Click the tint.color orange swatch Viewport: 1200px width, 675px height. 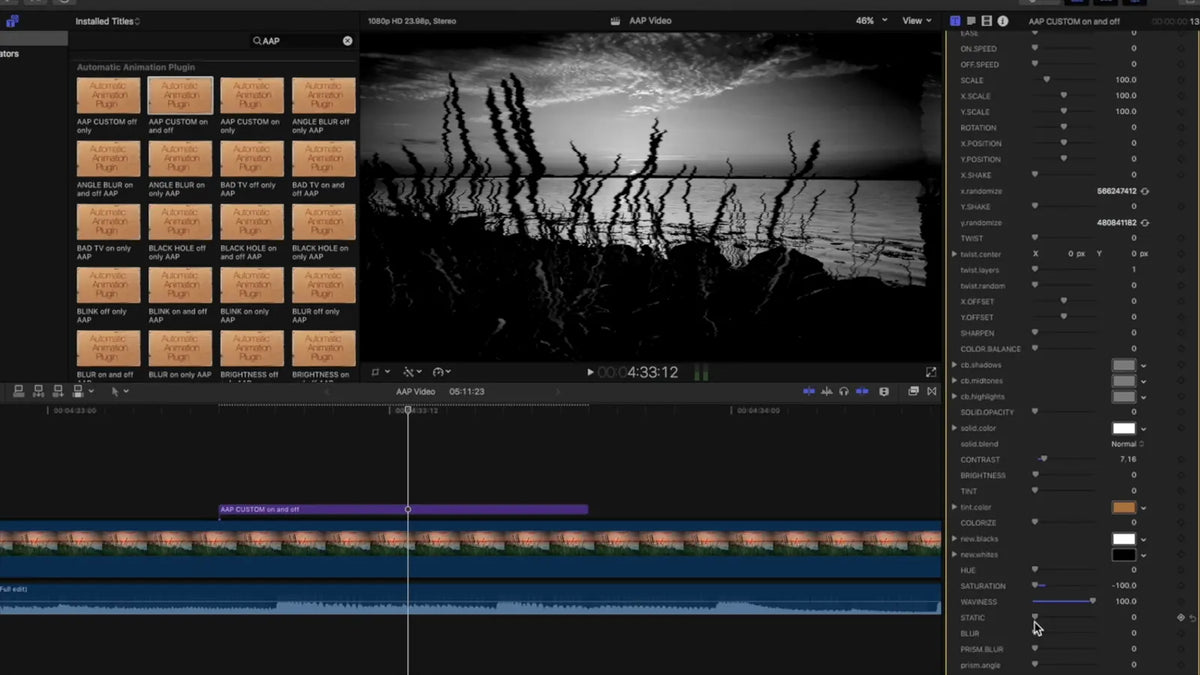(1124, 507)
